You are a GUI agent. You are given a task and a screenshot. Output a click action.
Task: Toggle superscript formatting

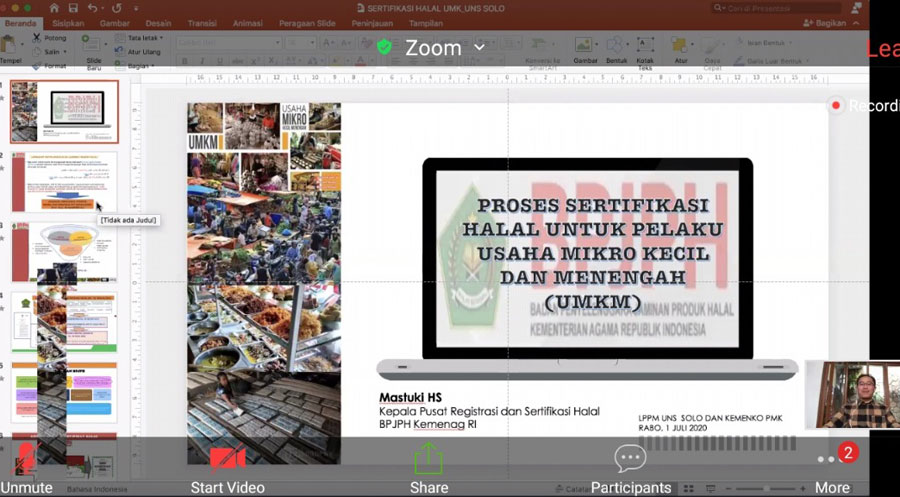[x=254, y=61]
